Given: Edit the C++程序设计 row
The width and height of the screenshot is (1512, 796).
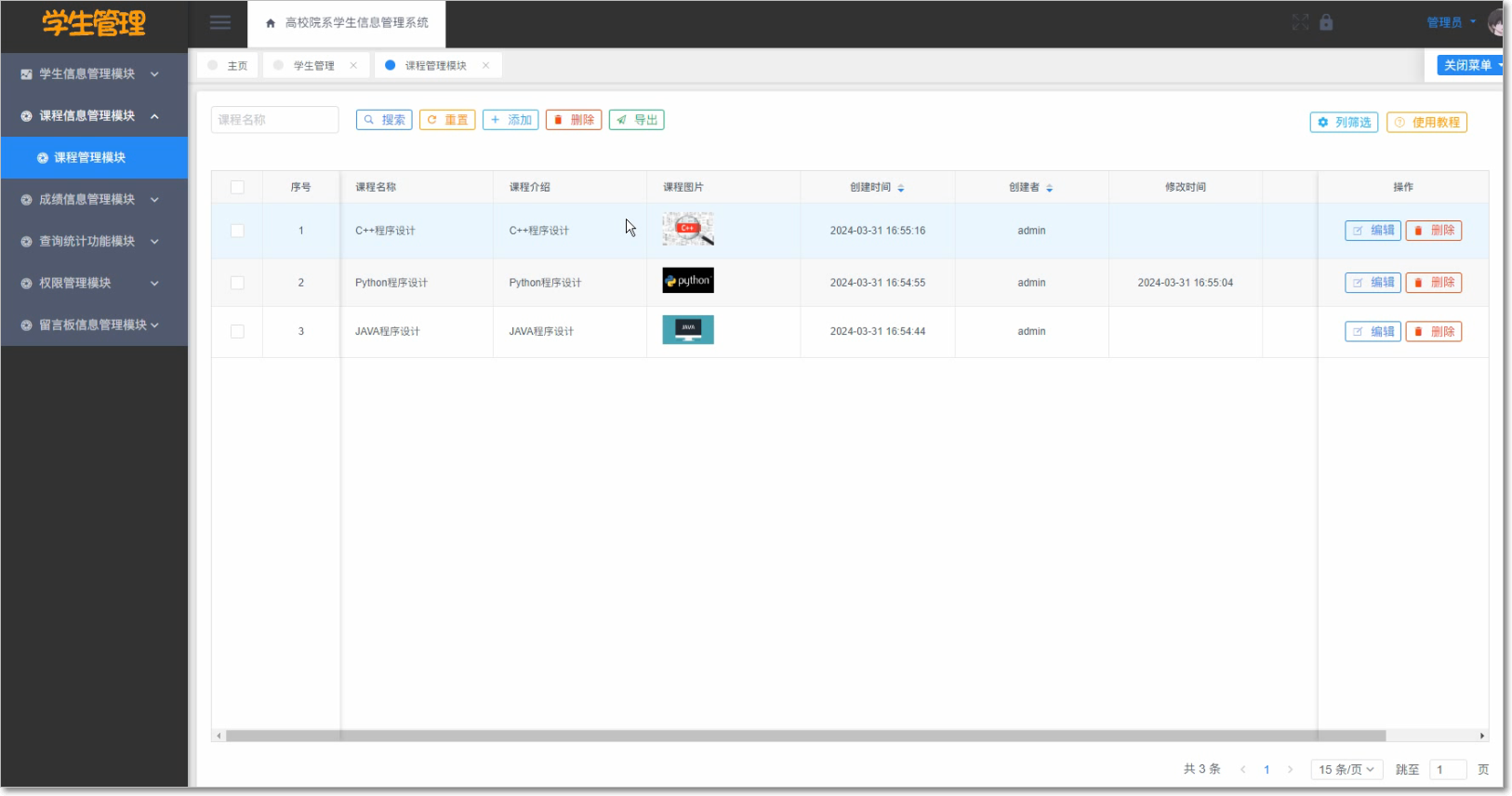Looking at the screenshot, I should [1373, 231].
